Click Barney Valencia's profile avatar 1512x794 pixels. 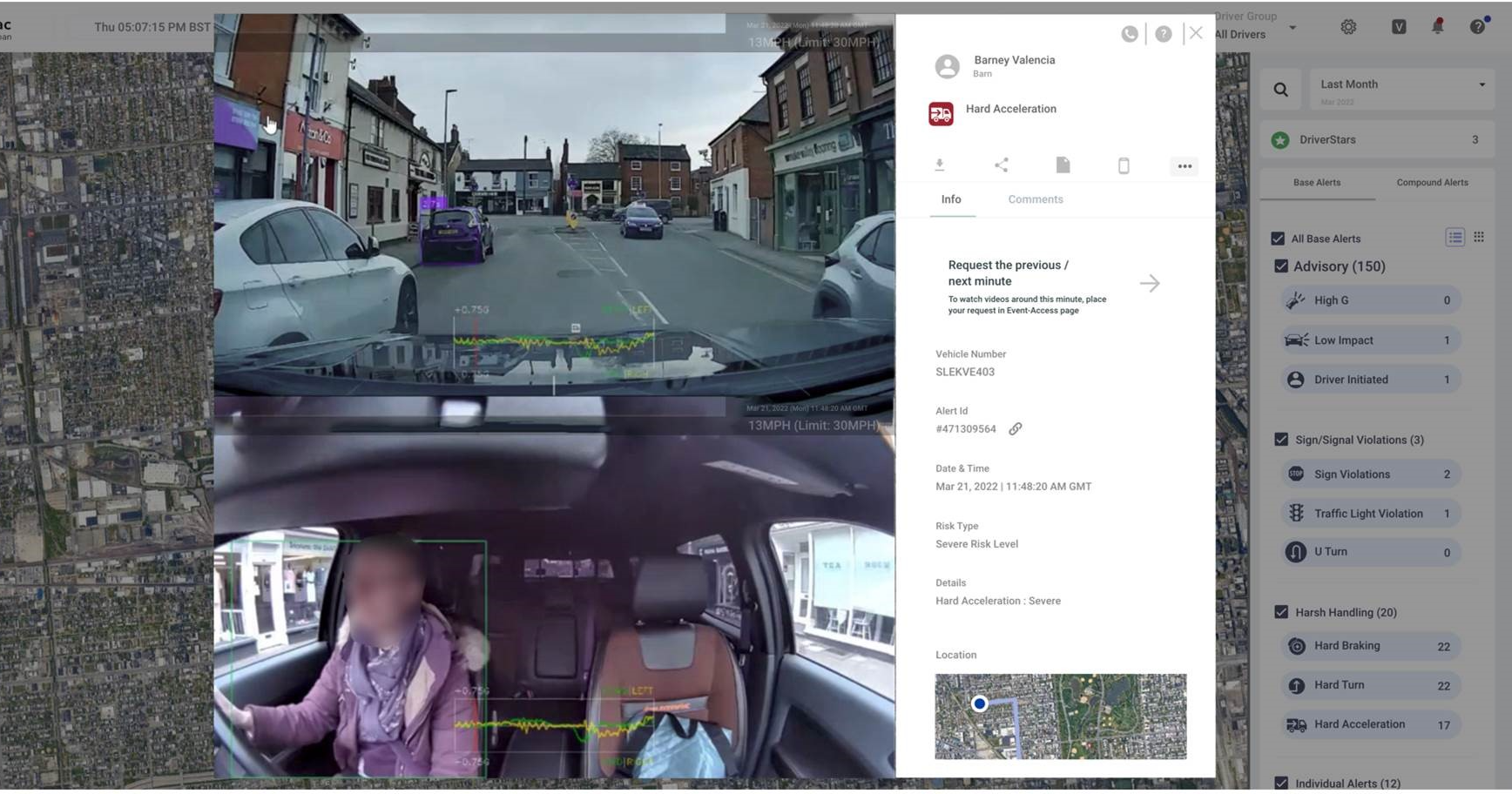(x=947, y=66)
